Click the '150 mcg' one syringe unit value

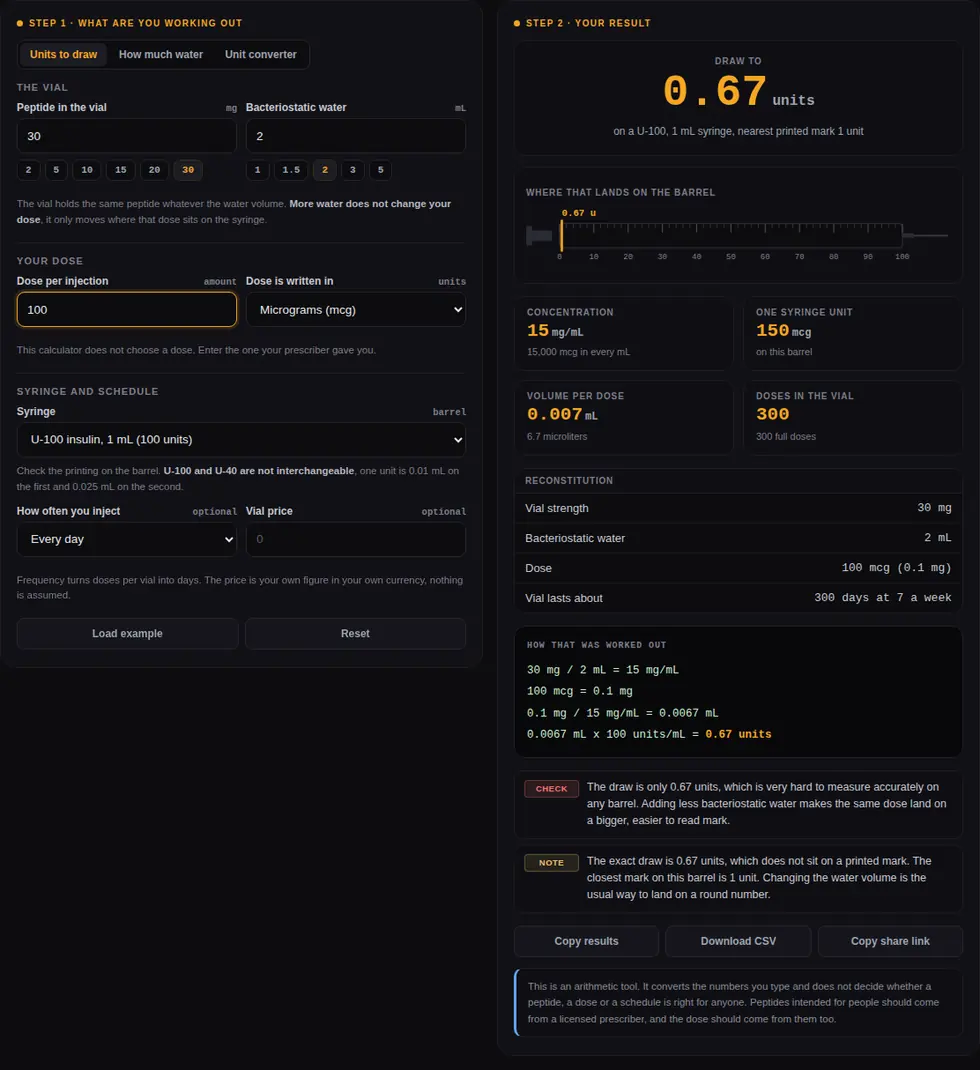pyautogui.click(x=783, y=331)
